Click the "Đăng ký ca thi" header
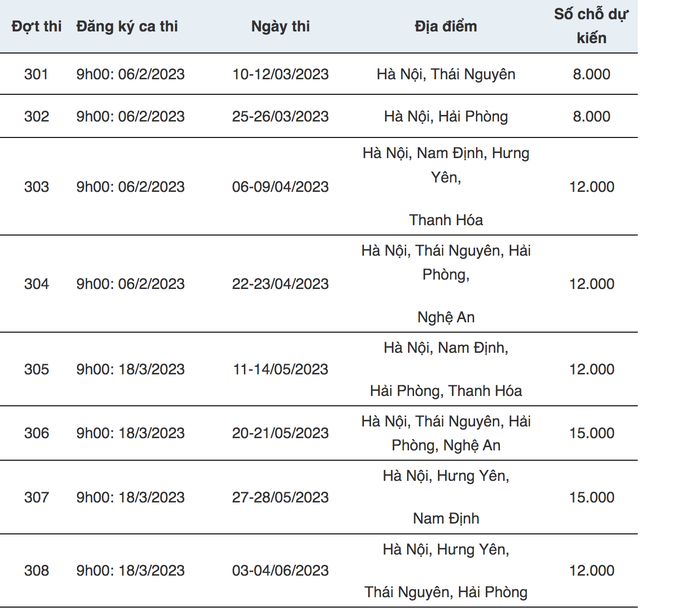The image size is (680, 608). 127,27
